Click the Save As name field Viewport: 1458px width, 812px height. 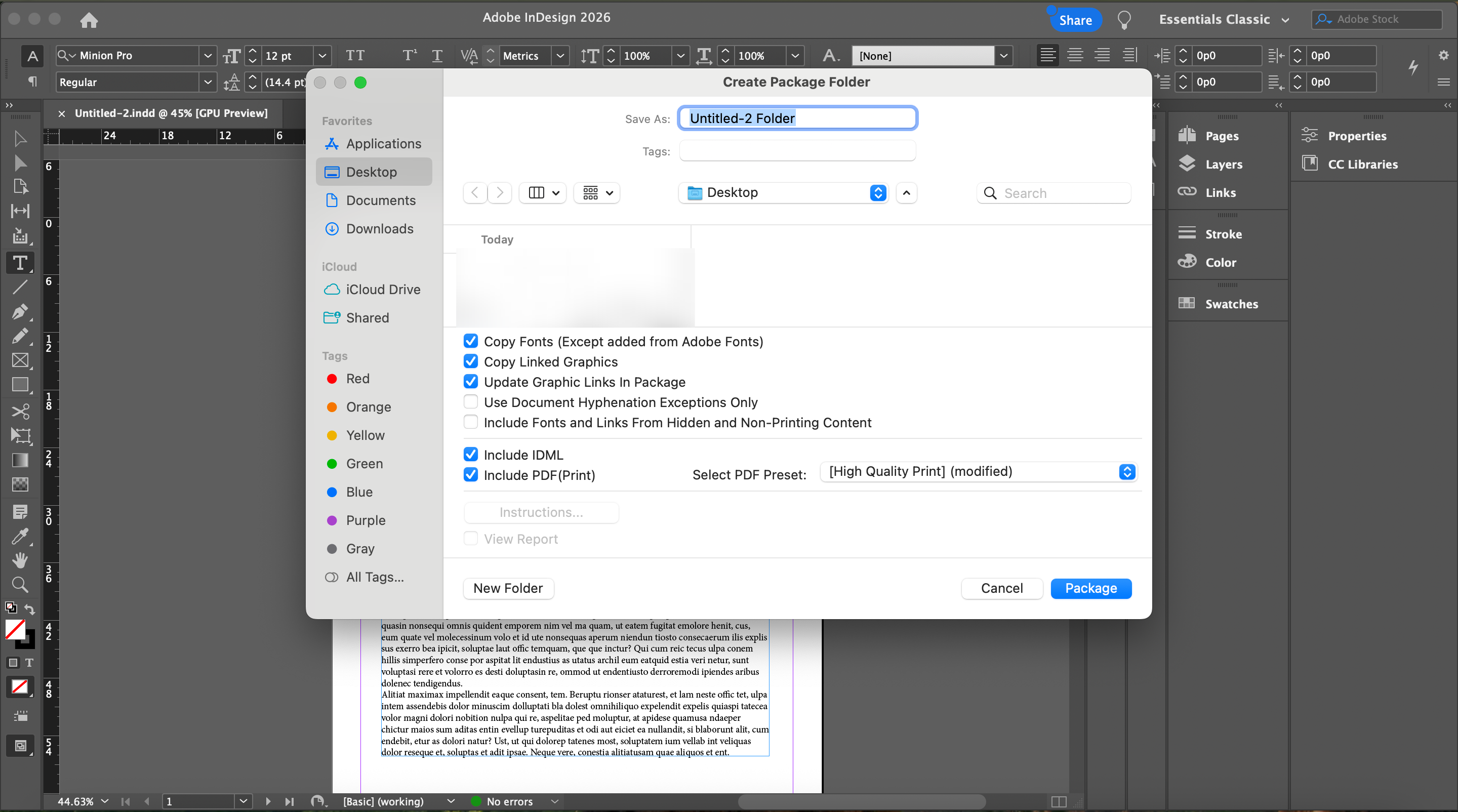[797, 118]
